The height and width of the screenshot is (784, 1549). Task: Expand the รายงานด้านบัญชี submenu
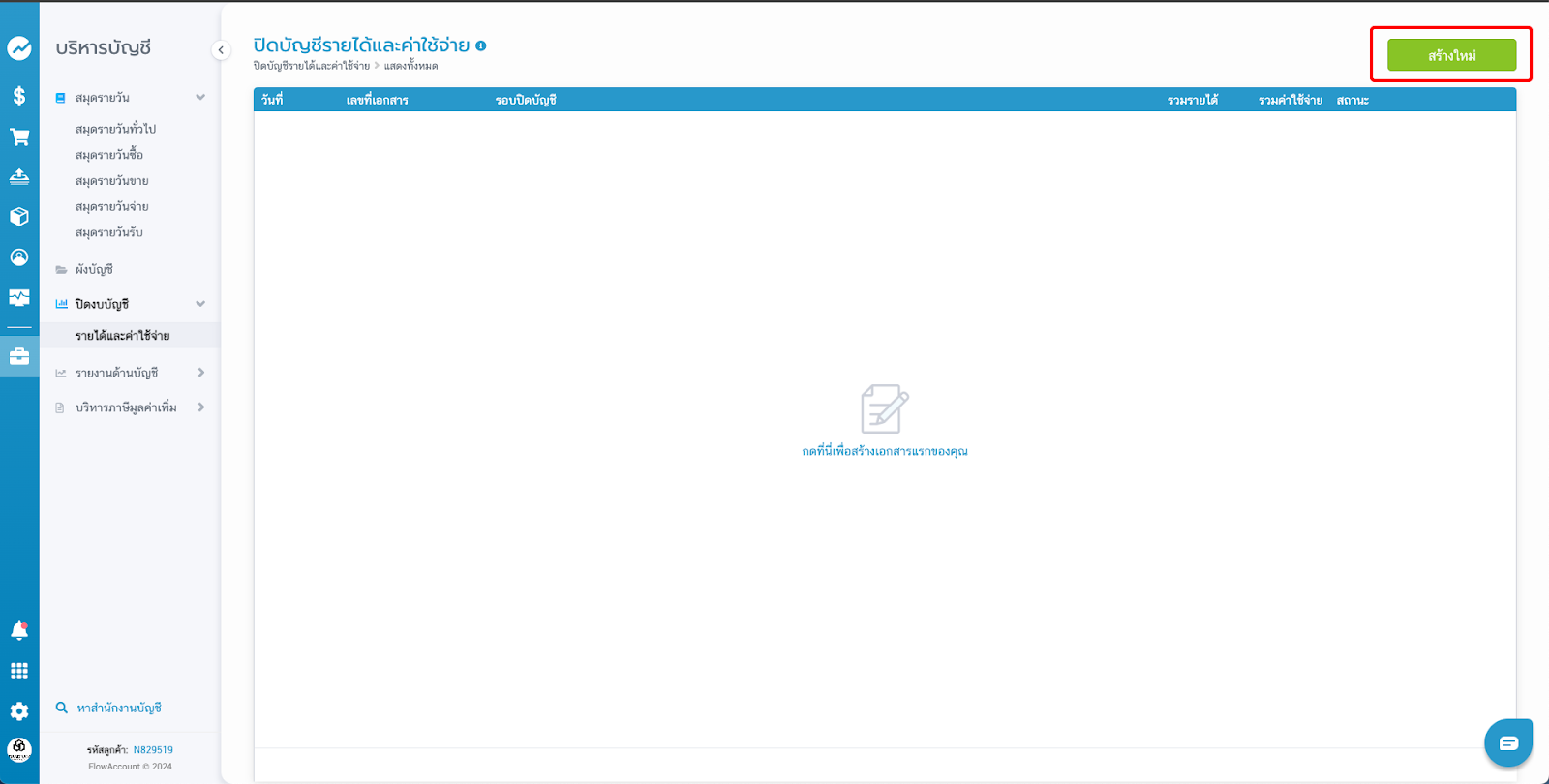[200, 373]
